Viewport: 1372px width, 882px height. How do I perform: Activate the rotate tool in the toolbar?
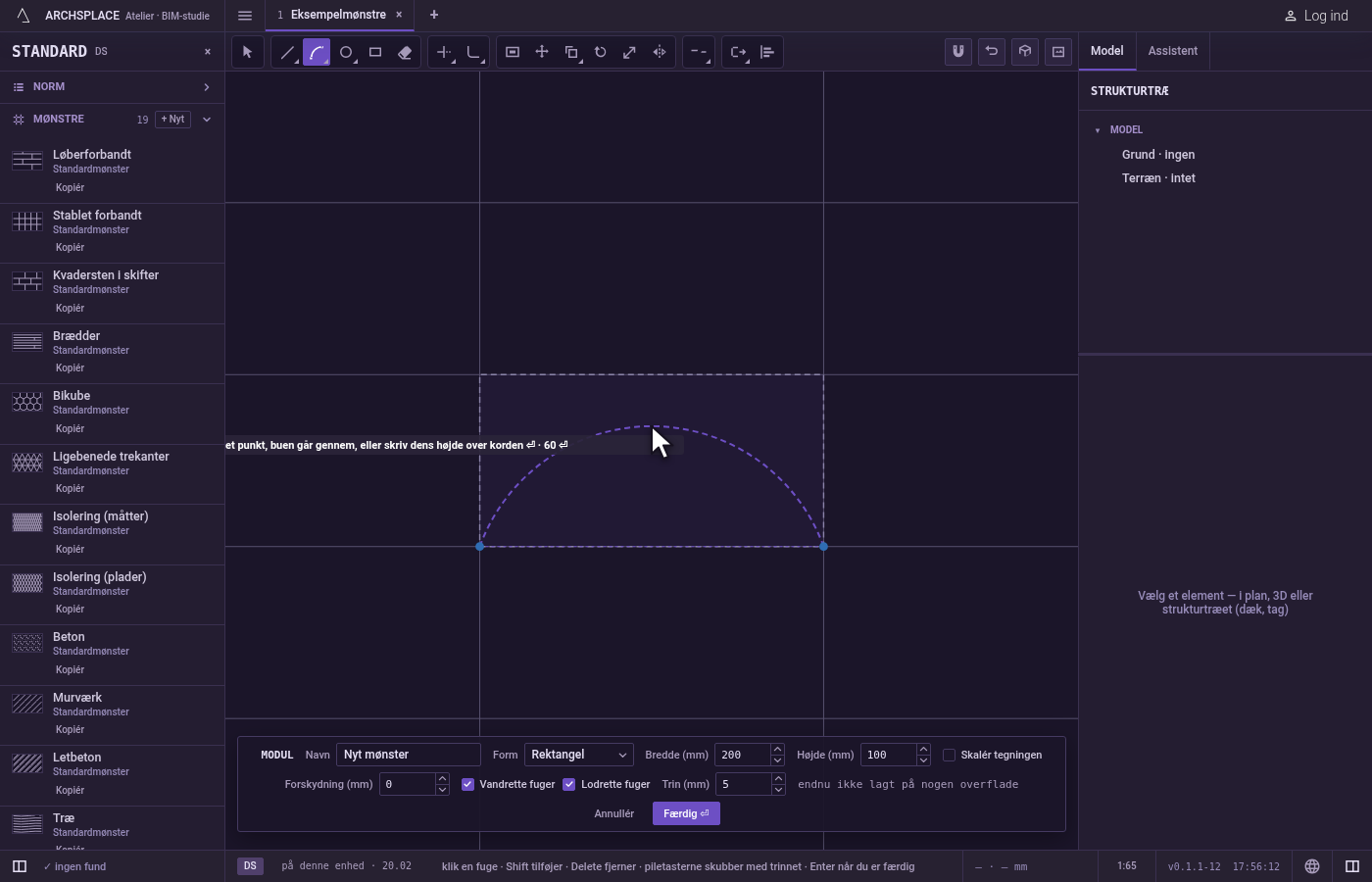pos(601,52)
